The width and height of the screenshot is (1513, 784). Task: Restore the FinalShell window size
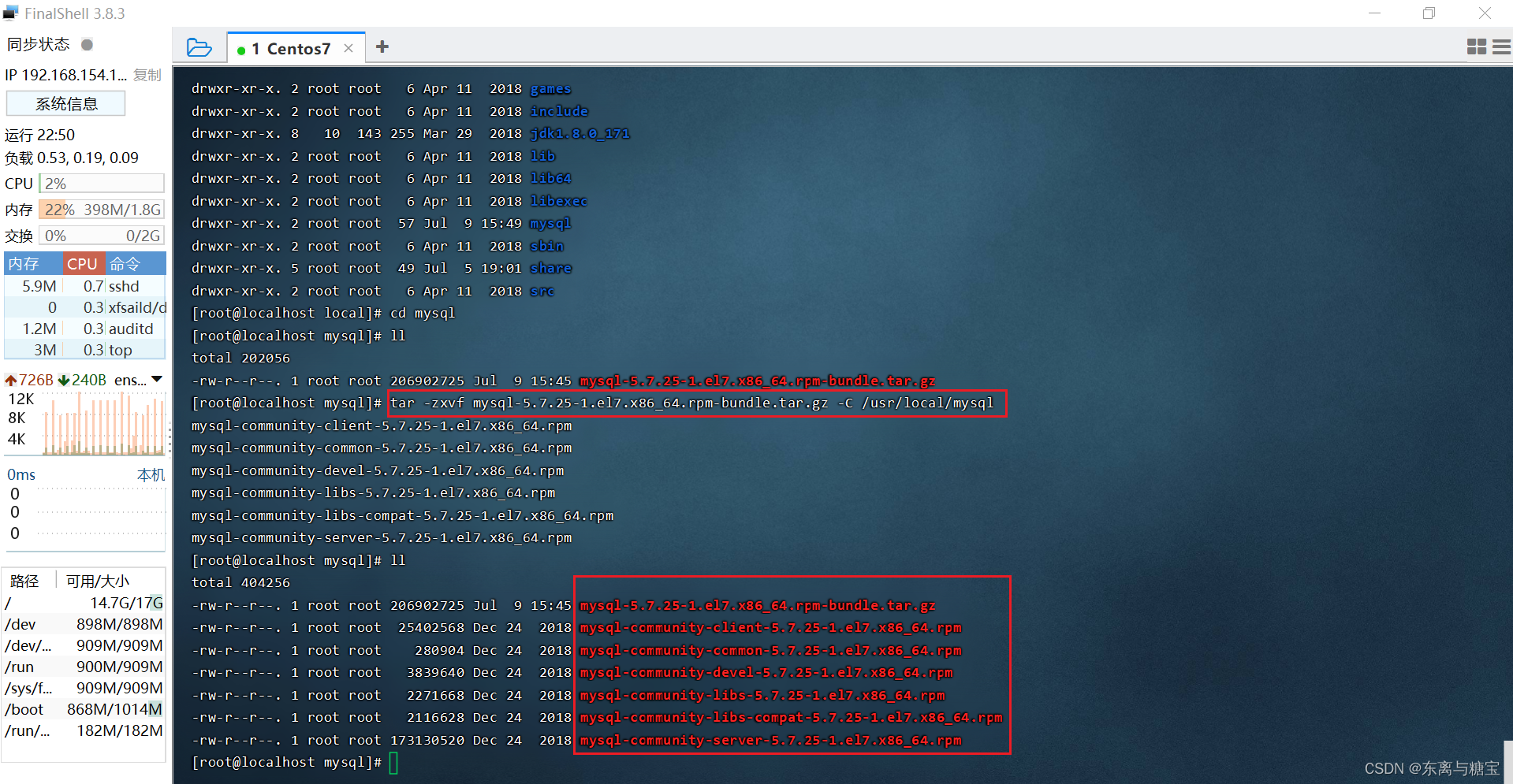click(1429, 13)
